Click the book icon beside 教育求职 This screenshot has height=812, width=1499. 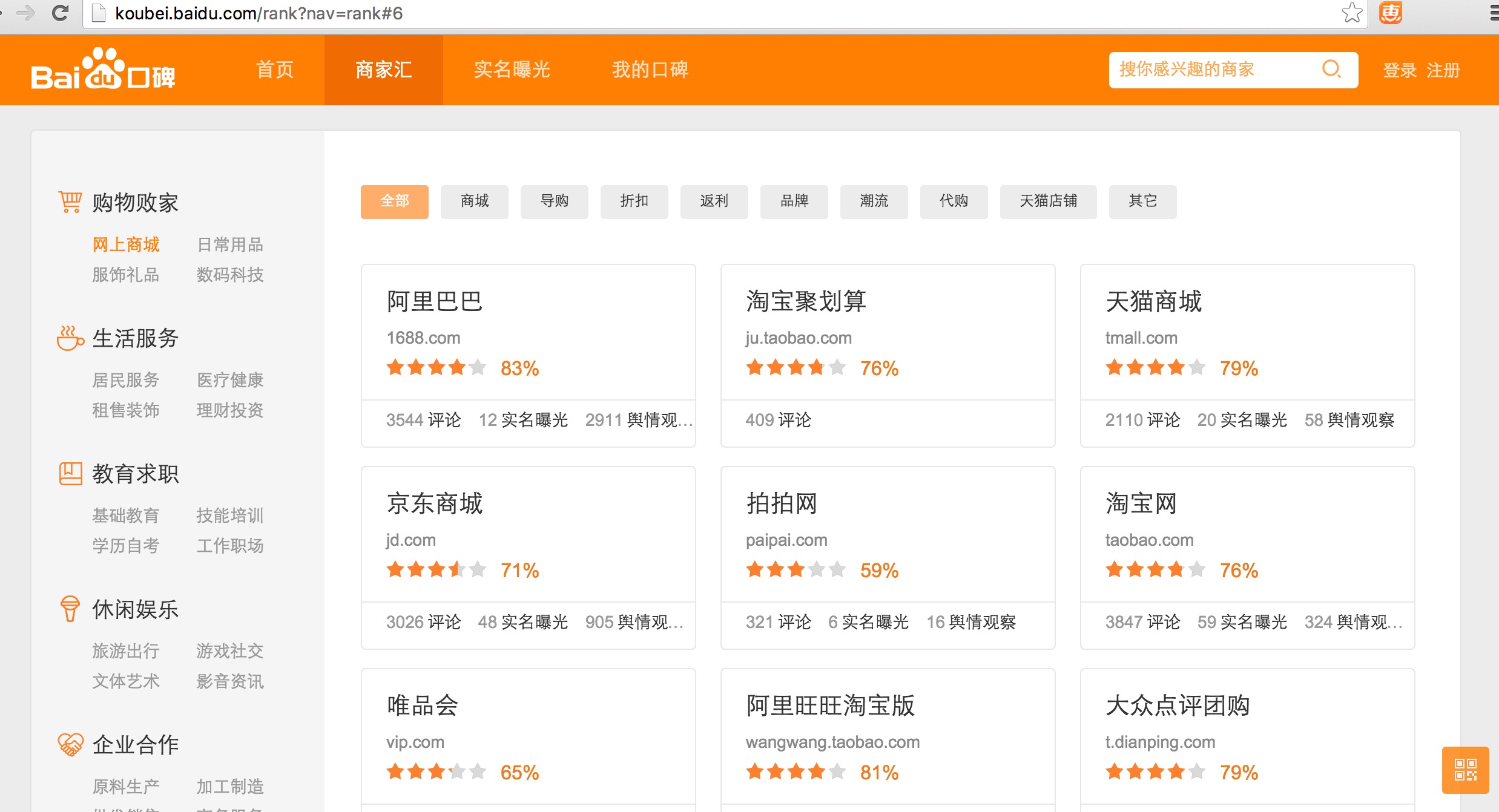pos(70,473)
